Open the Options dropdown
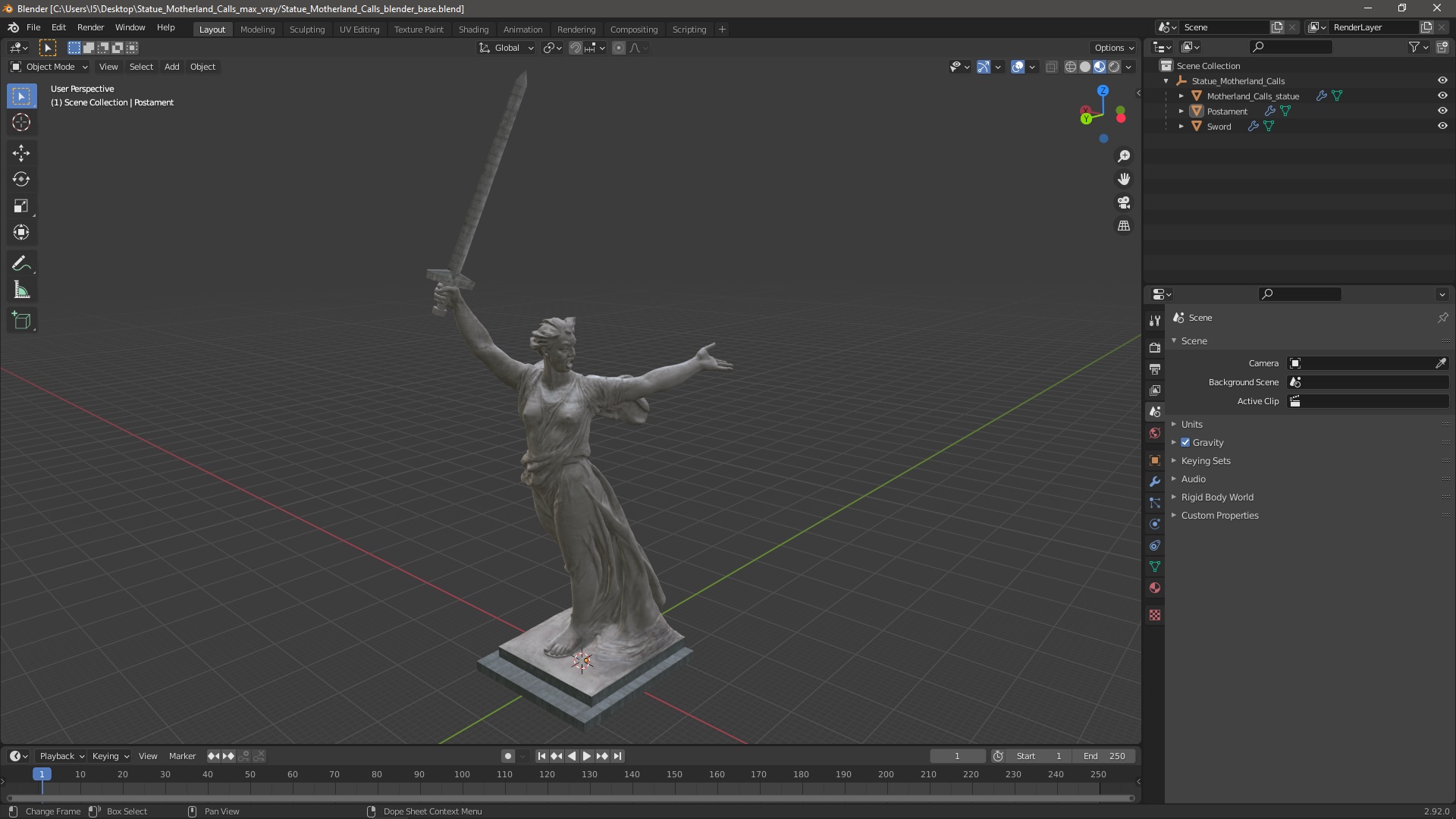Screen dimensions: 1456x819 pos(1113,48)
